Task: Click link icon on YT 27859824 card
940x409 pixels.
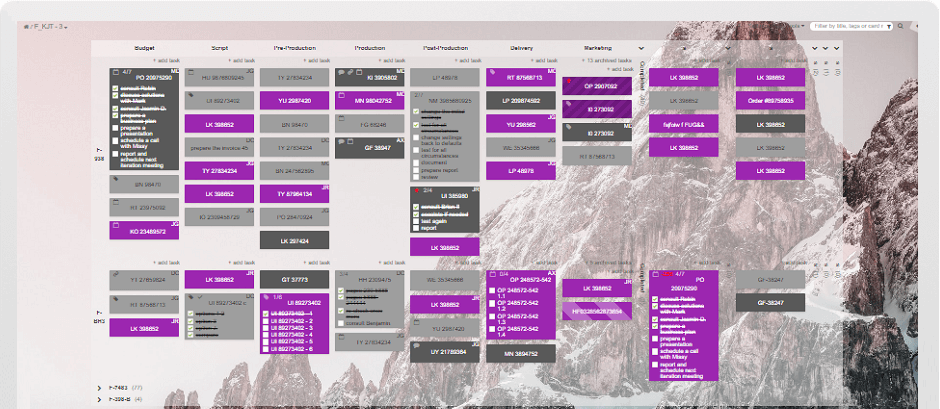Action: coord(116,273)
